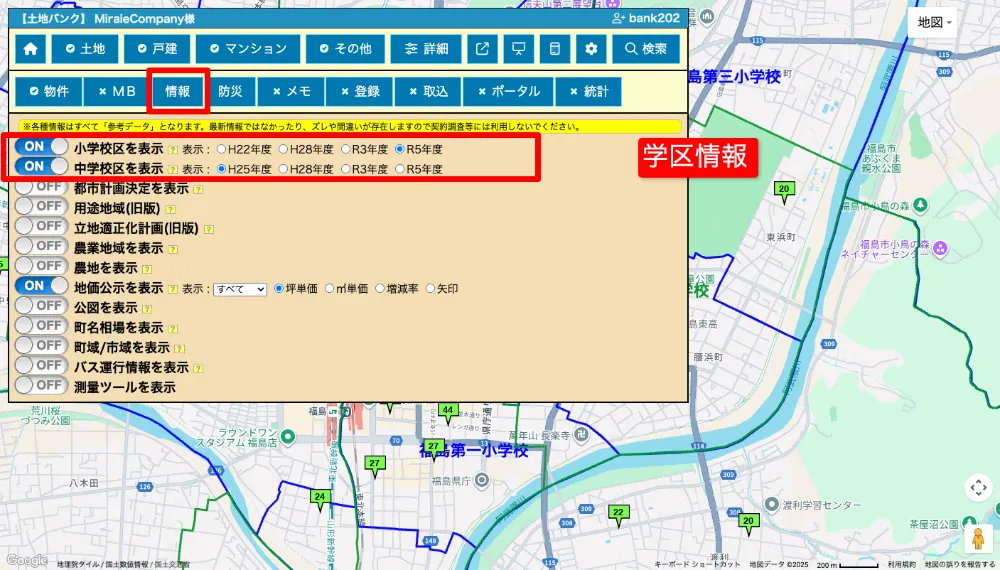1000x570 pixels.
Task: Switch to the 統計 tab
Action: point(589,91)
